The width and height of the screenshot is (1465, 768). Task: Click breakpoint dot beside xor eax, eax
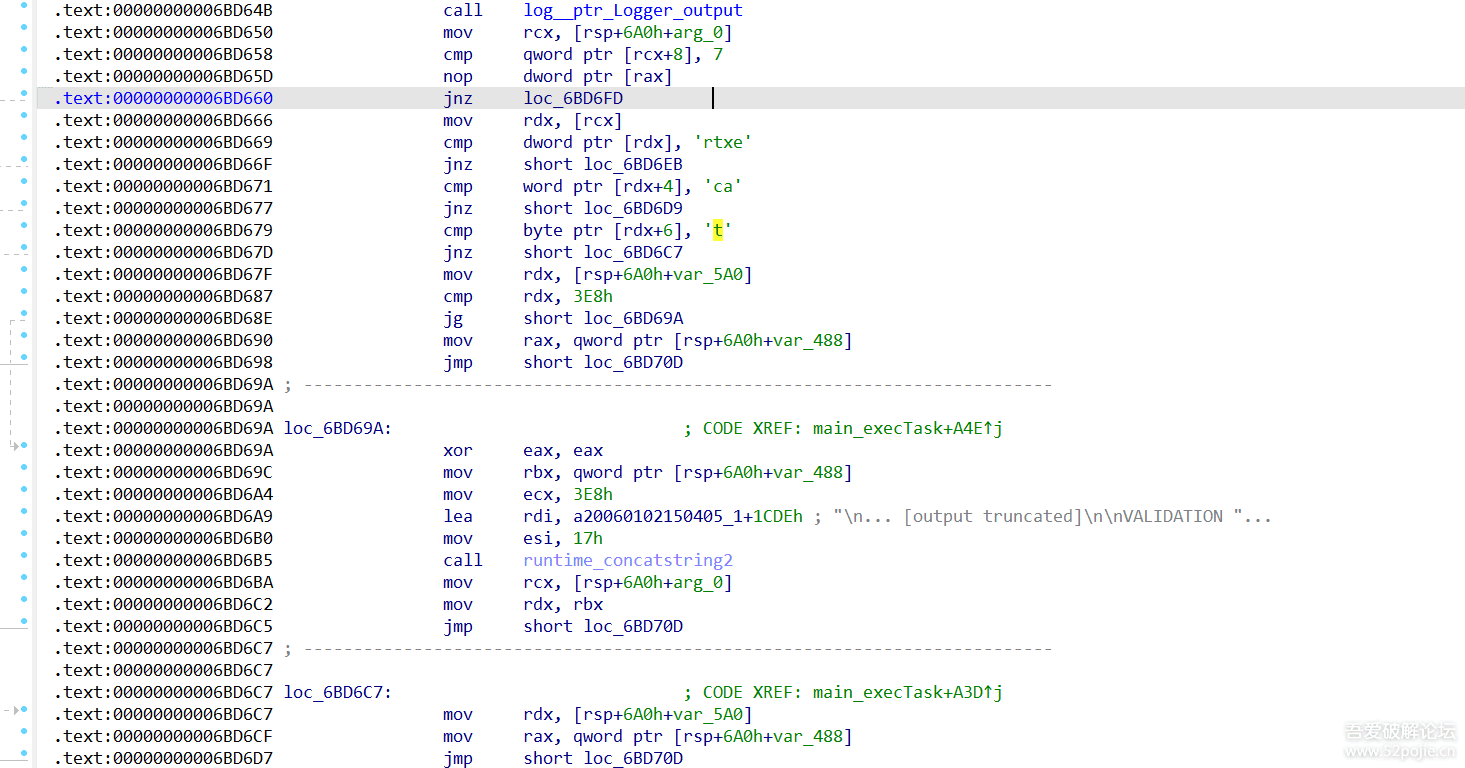[x=24, y=450]
